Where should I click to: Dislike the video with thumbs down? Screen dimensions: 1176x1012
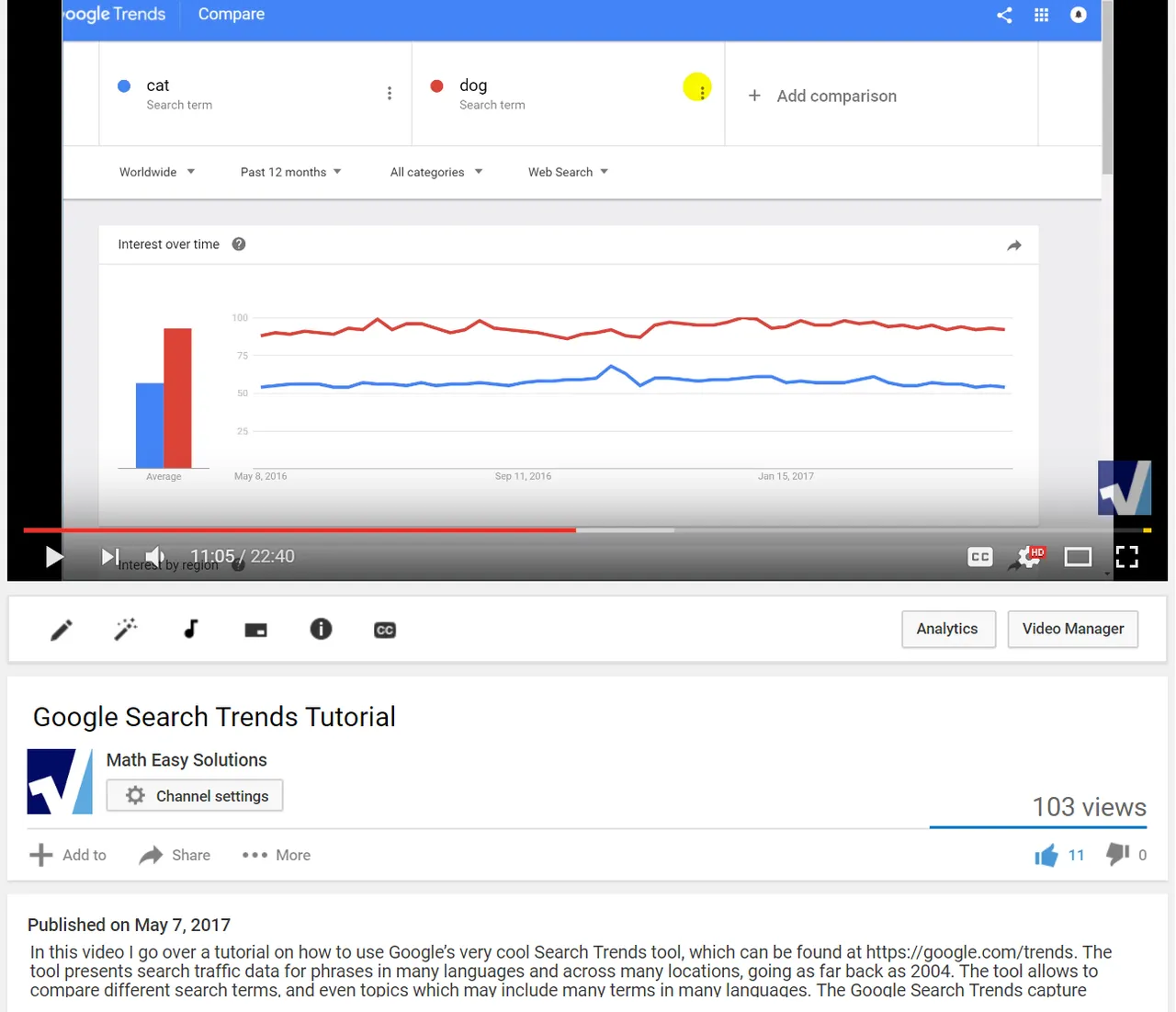coord(1126,855)
